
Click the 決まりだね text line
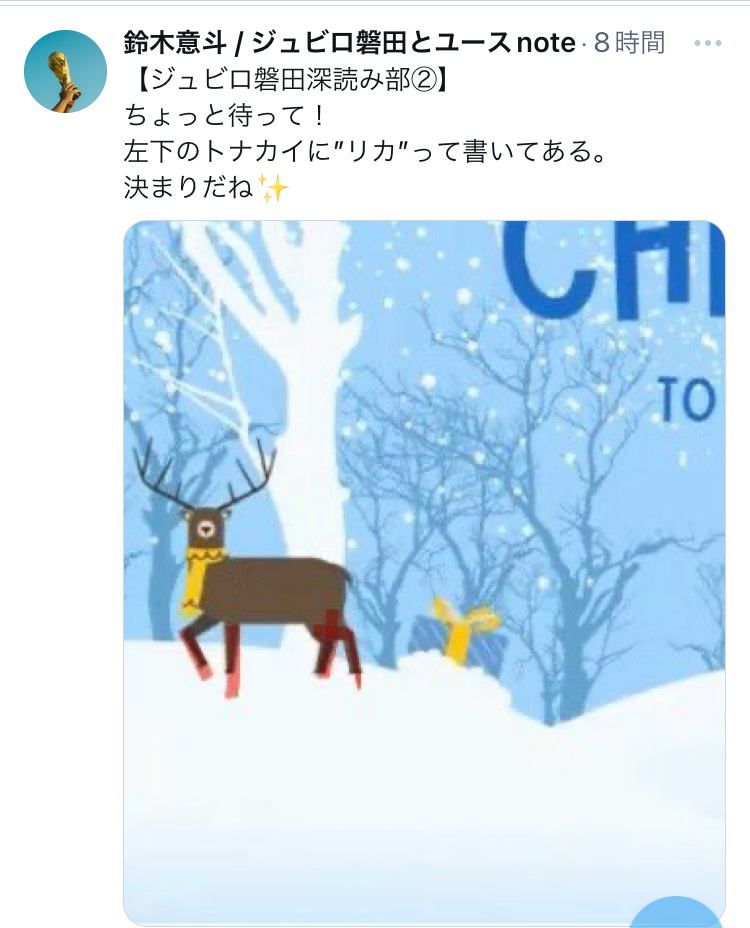[x=190, y=188]
